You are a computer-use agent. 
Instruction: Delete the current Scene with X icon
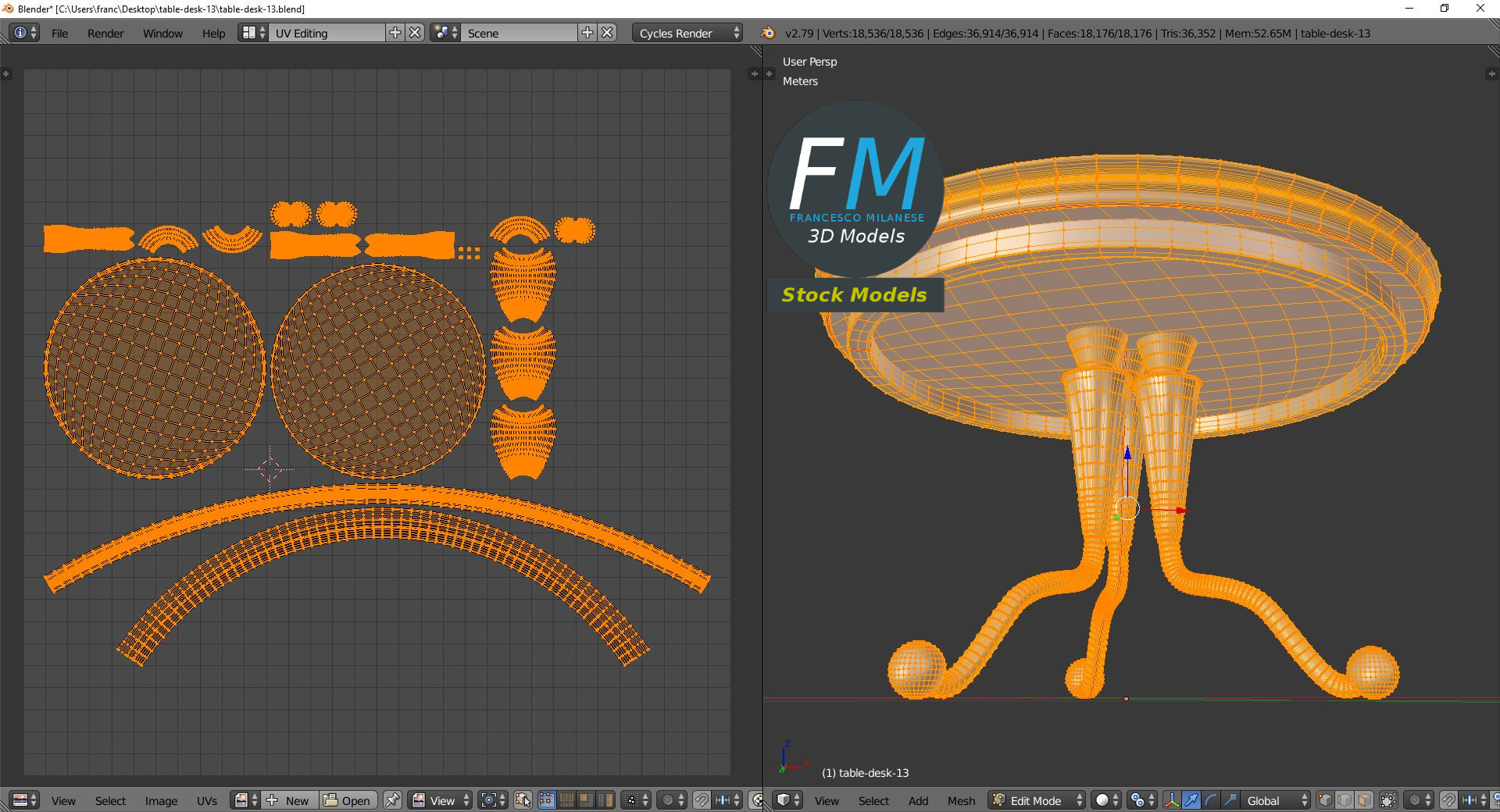pyautogui.click(x=607, y=33)
